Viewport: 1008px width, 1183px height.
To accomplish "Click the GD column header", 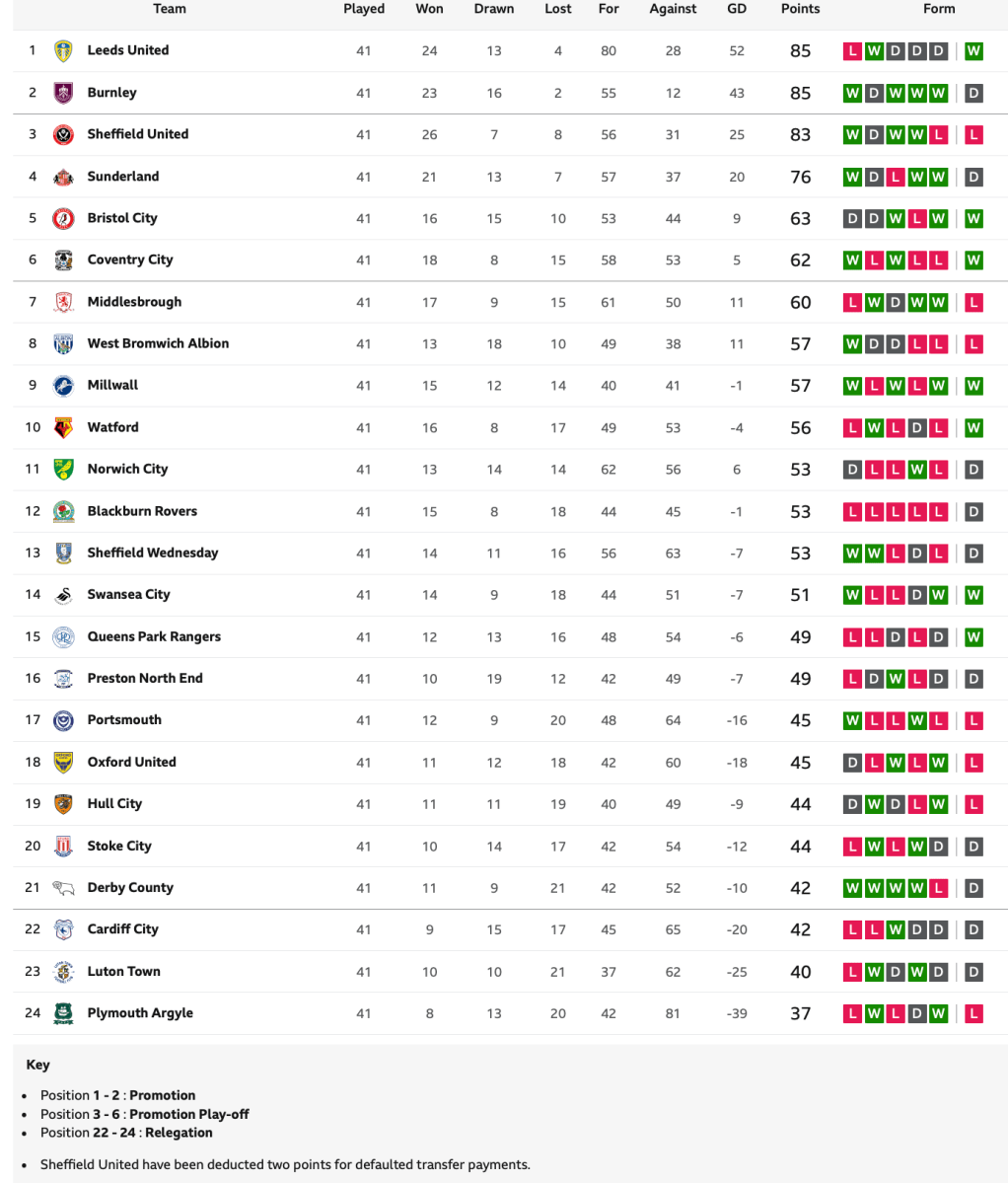I will click(737, 9).
